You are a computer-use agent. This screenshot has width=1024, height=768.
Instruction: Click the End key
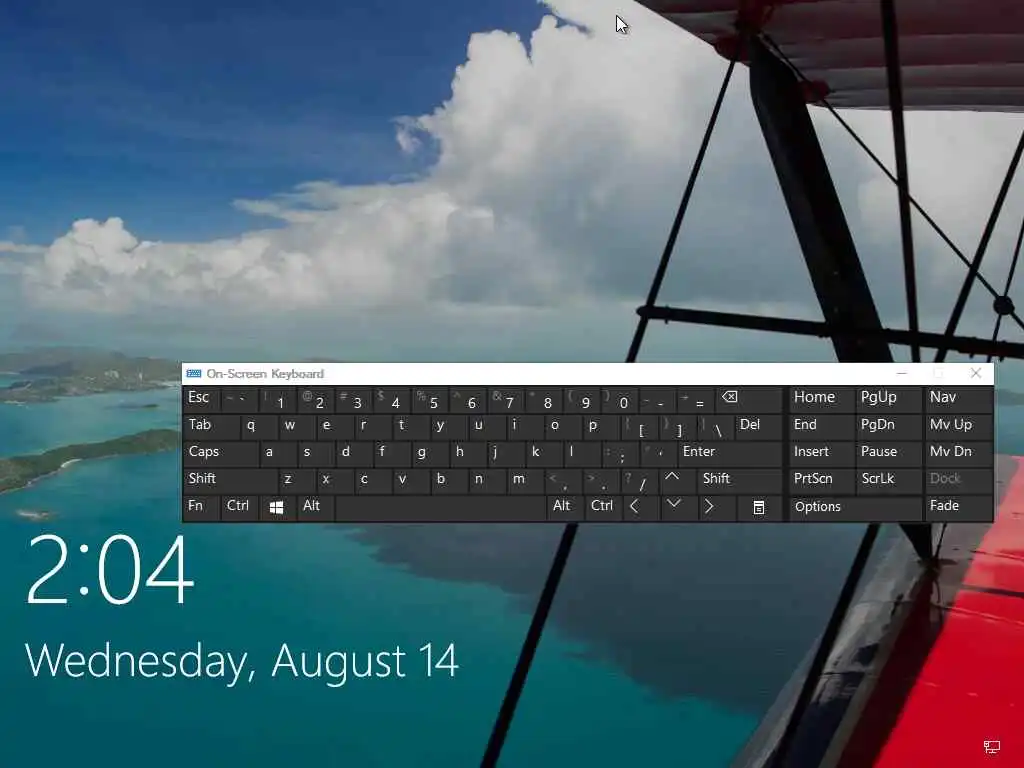(822, 426)
